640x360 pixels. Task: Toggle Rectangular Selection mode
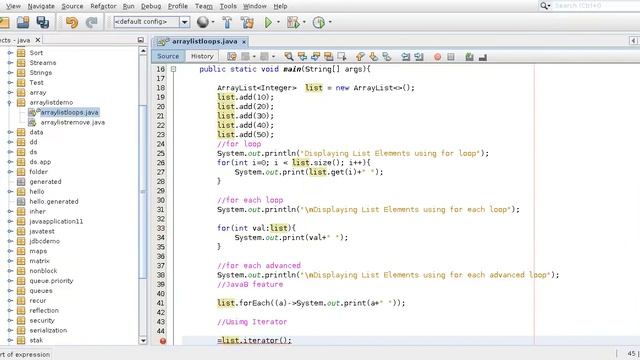click(x=342, y=57)
